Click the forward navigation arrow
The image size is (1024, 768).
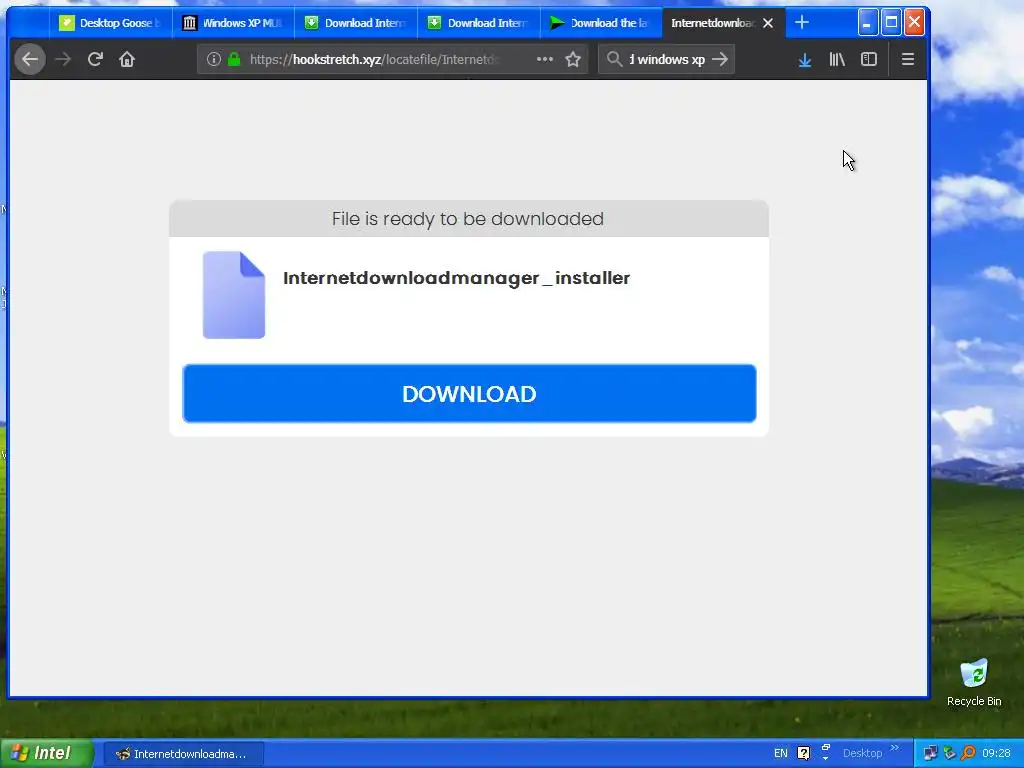click(63, 59)
